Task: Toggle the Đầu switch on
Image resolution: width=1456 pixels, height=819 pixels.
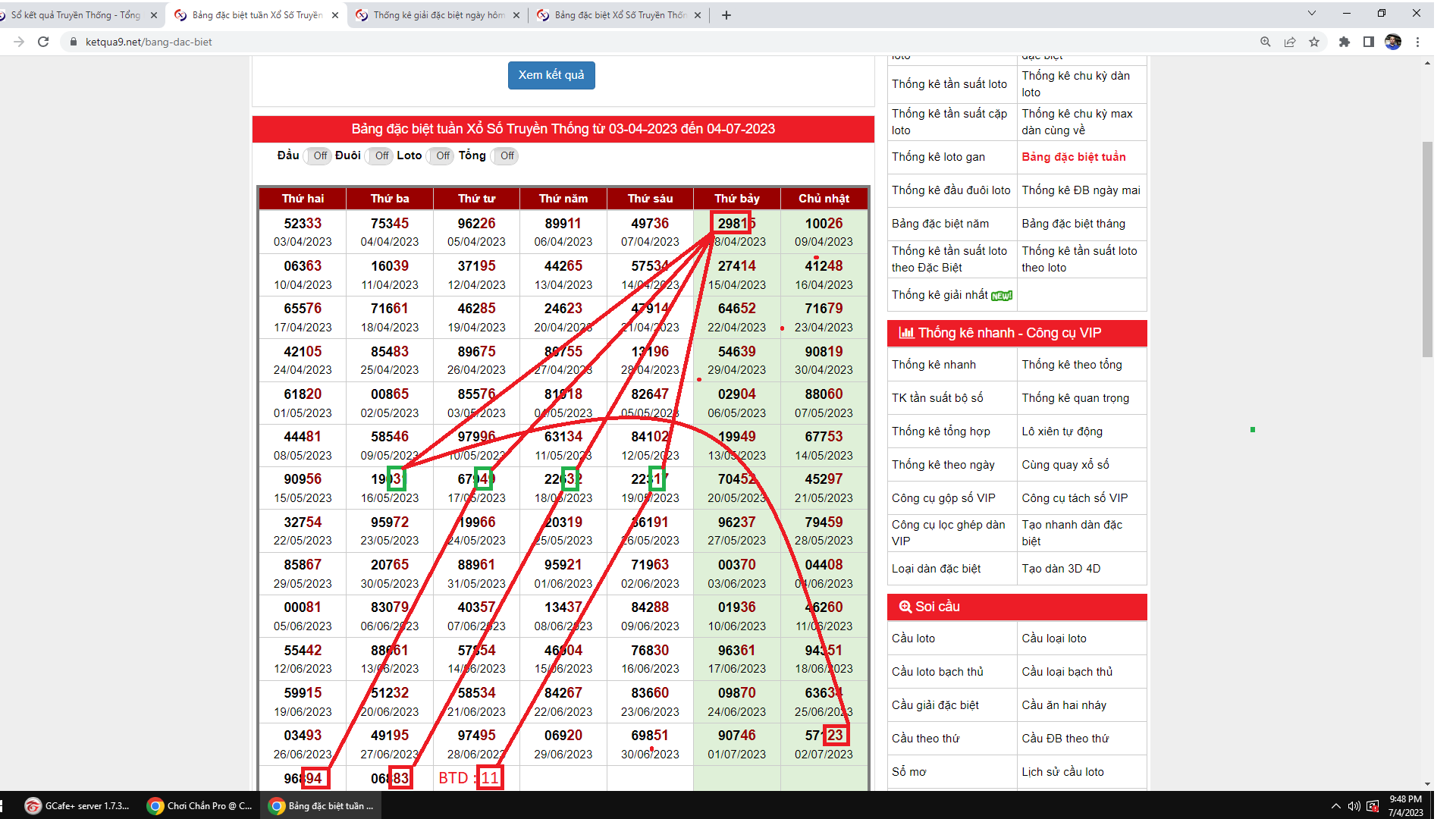Action: point(318,155)
